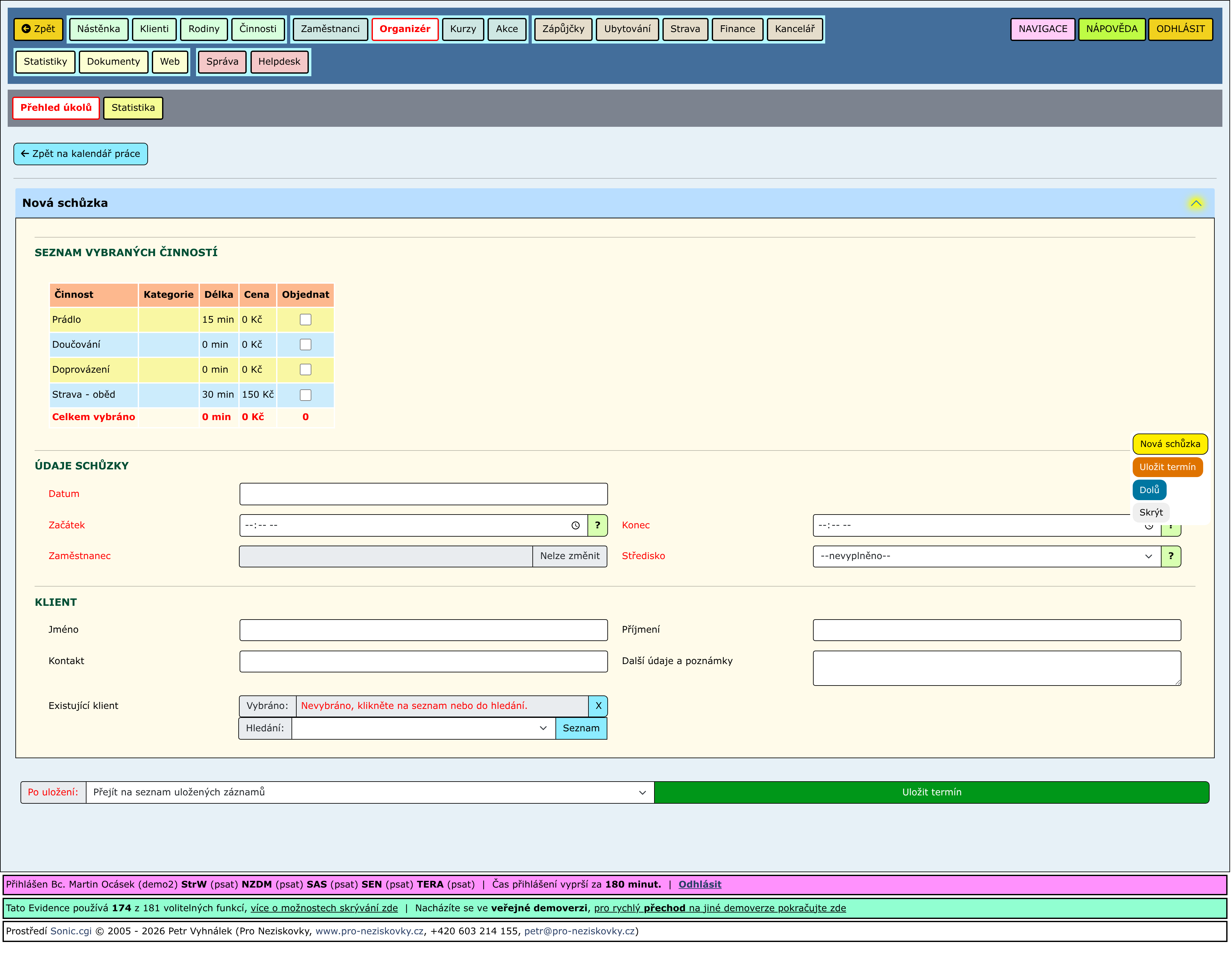
Task: Go back with Zpět arrow button
Action: pos(38,29)
